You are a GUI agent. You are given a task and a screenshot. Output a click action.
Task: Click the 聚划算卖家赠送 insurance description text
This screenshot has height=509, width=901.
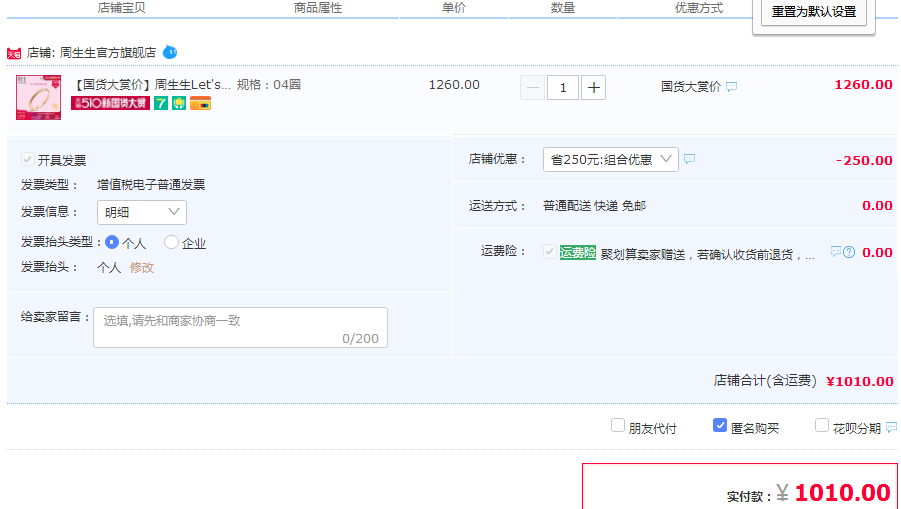707,254
